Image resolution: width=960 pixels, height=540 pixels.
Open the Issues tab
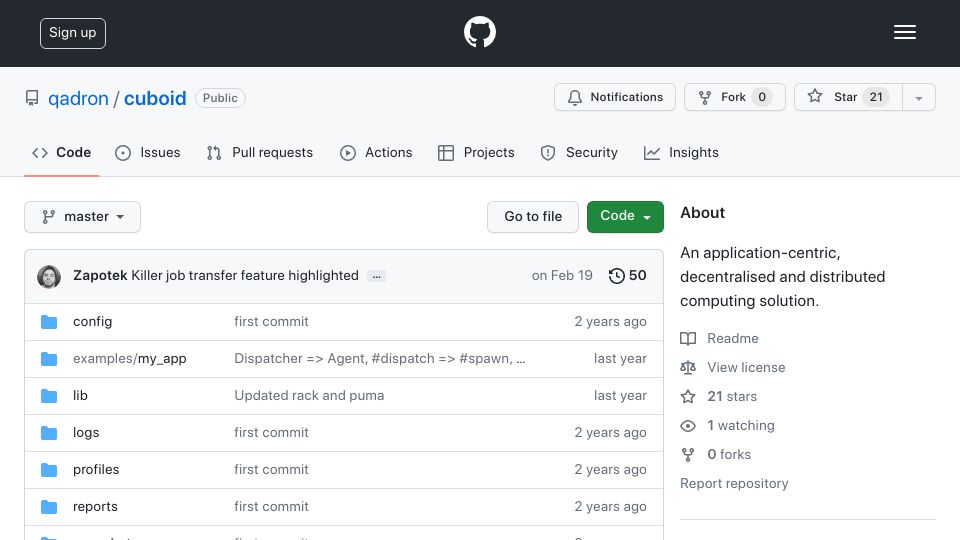(x=148, y=152)
